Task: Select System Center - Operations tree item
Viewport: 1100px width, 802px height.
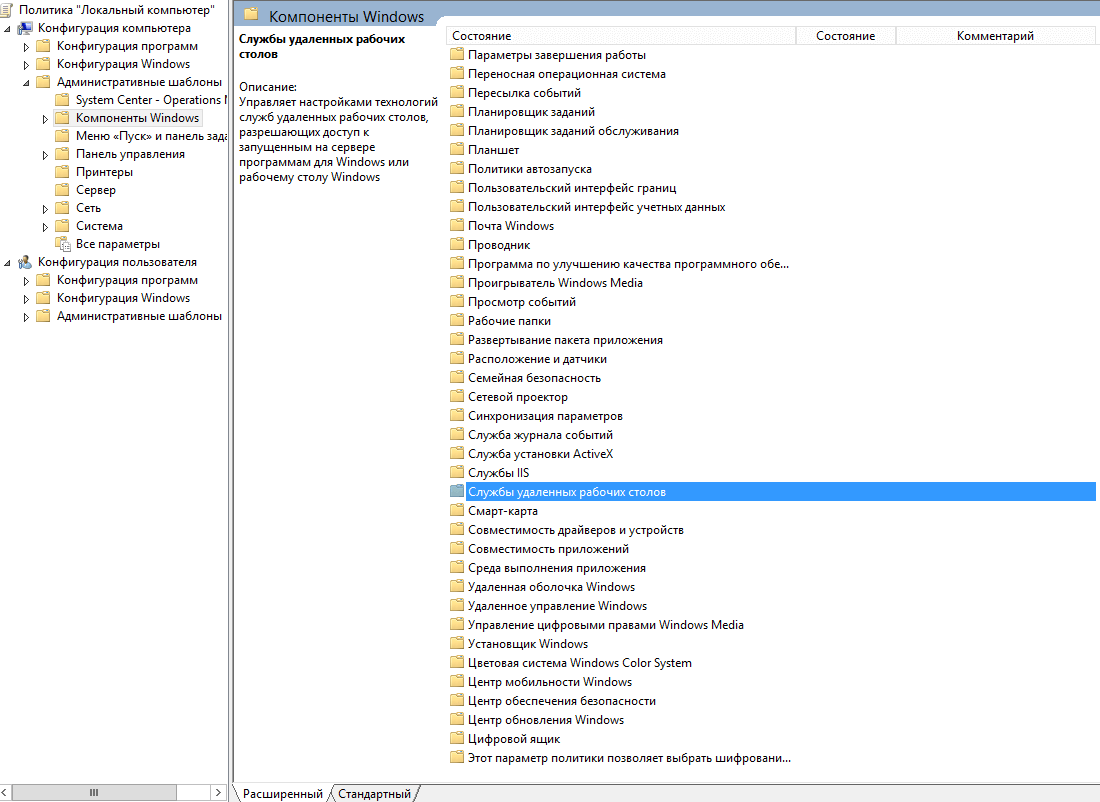Action: tap(151, 100)
